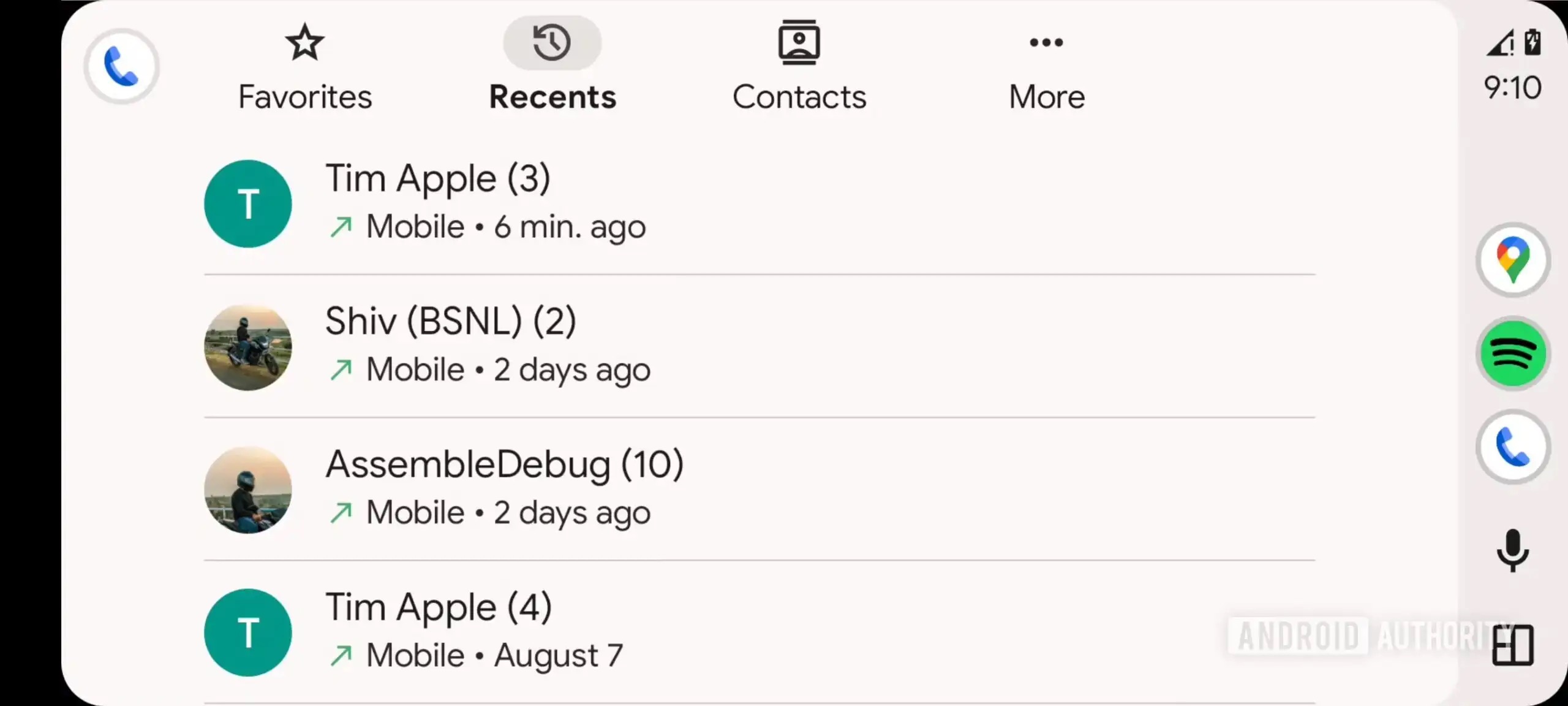Open Google Maps from the side rail
The width and height of the screenshot is (1568, 706).
click(x=1512, y=260)
